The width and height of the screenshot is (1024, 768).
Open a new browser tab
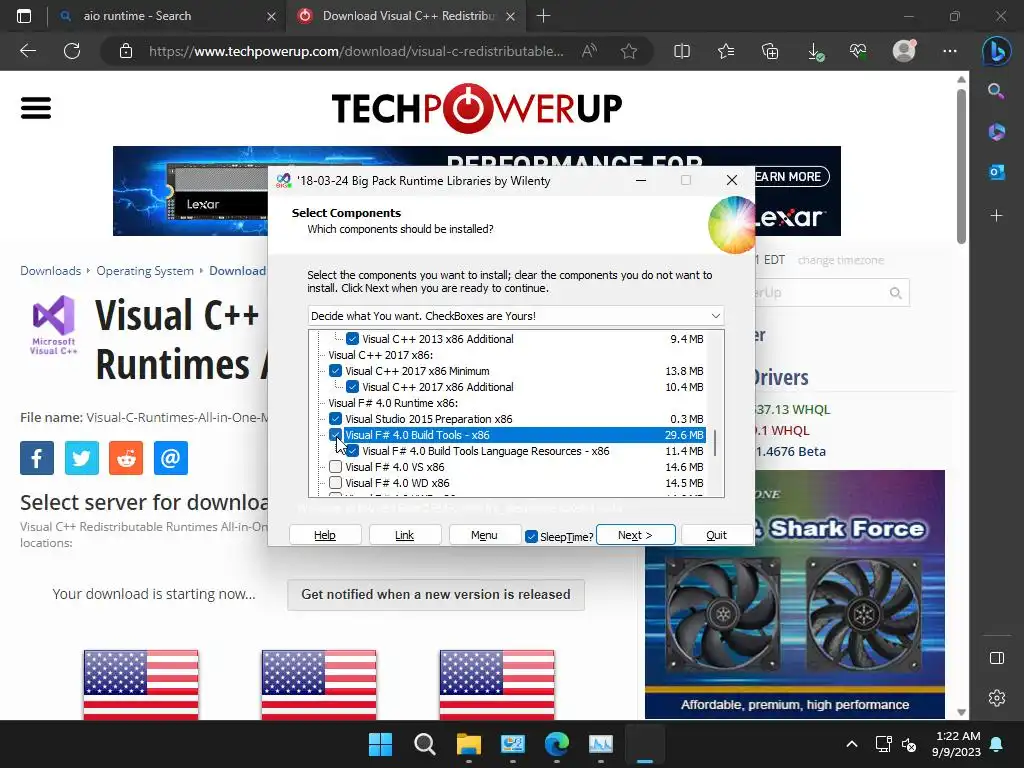(543, 16)
